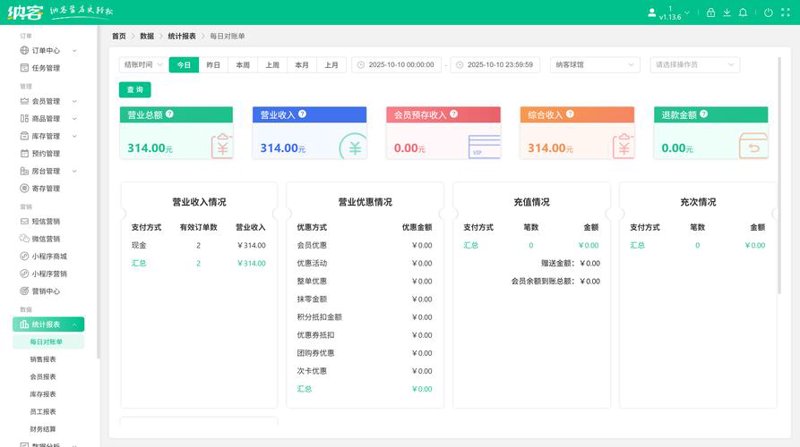Click the download icon in header

727,13
